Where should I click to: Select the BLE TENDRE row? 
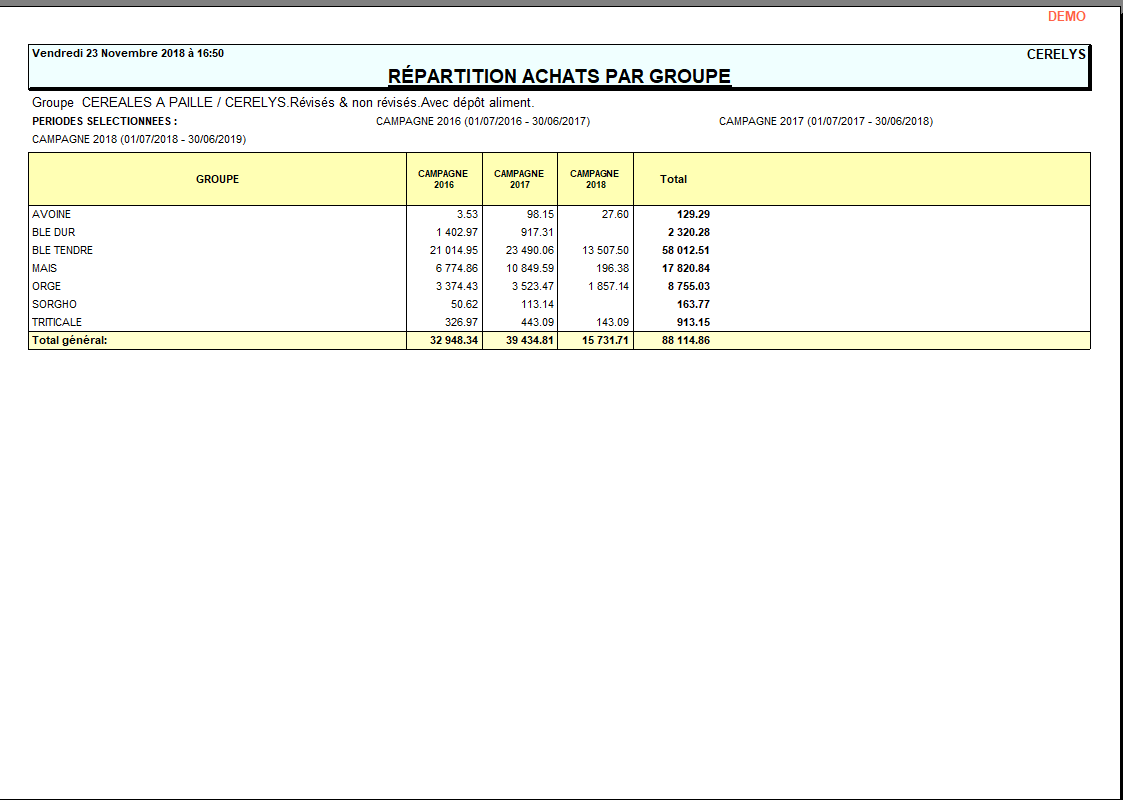coord(63,249)
